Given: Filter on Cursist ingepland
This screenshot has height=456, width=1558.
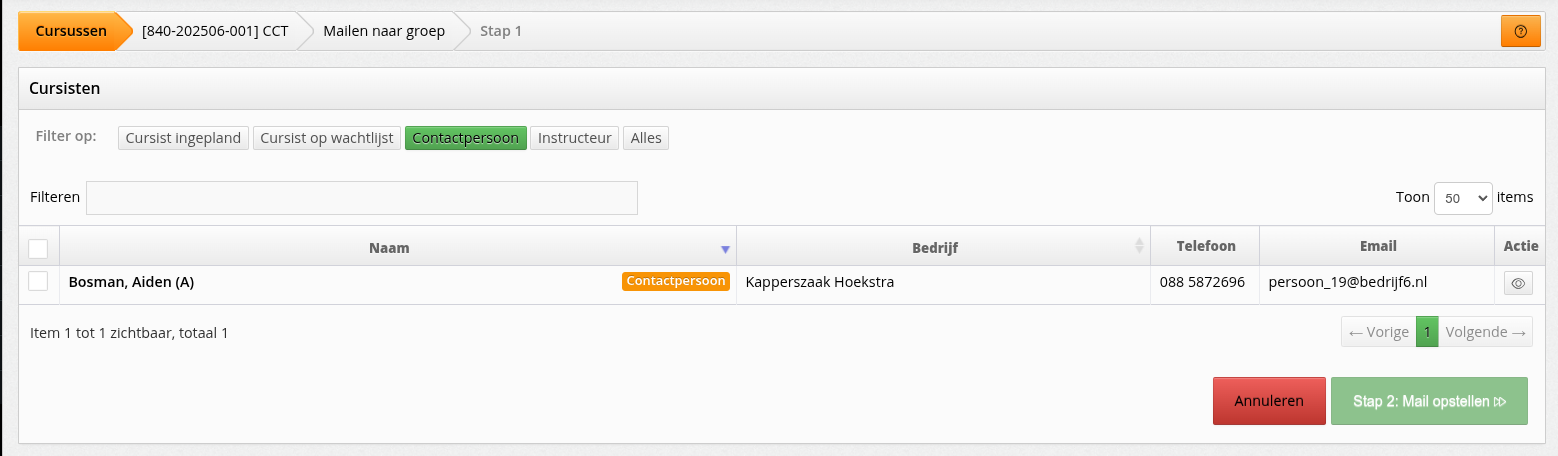Looking at the screenshot, I should pos(183,138).
